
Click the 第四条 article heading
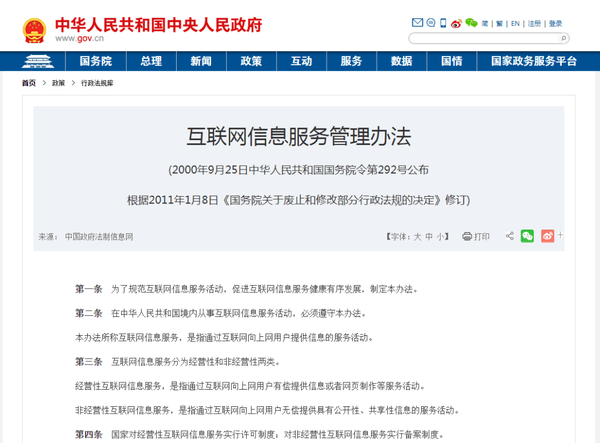coord(88,434)
